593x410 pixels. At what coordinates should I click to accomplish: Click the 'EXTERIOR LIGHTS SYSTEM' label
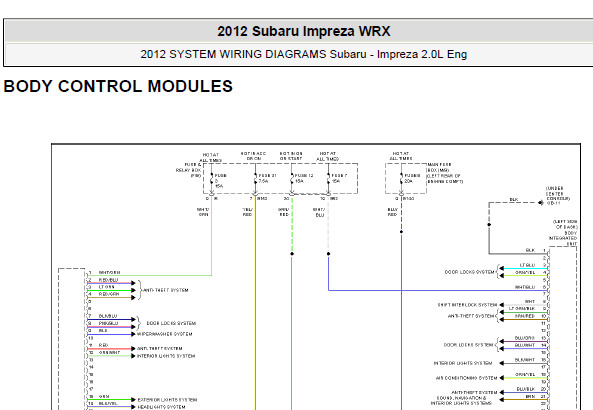click(167, 400)
